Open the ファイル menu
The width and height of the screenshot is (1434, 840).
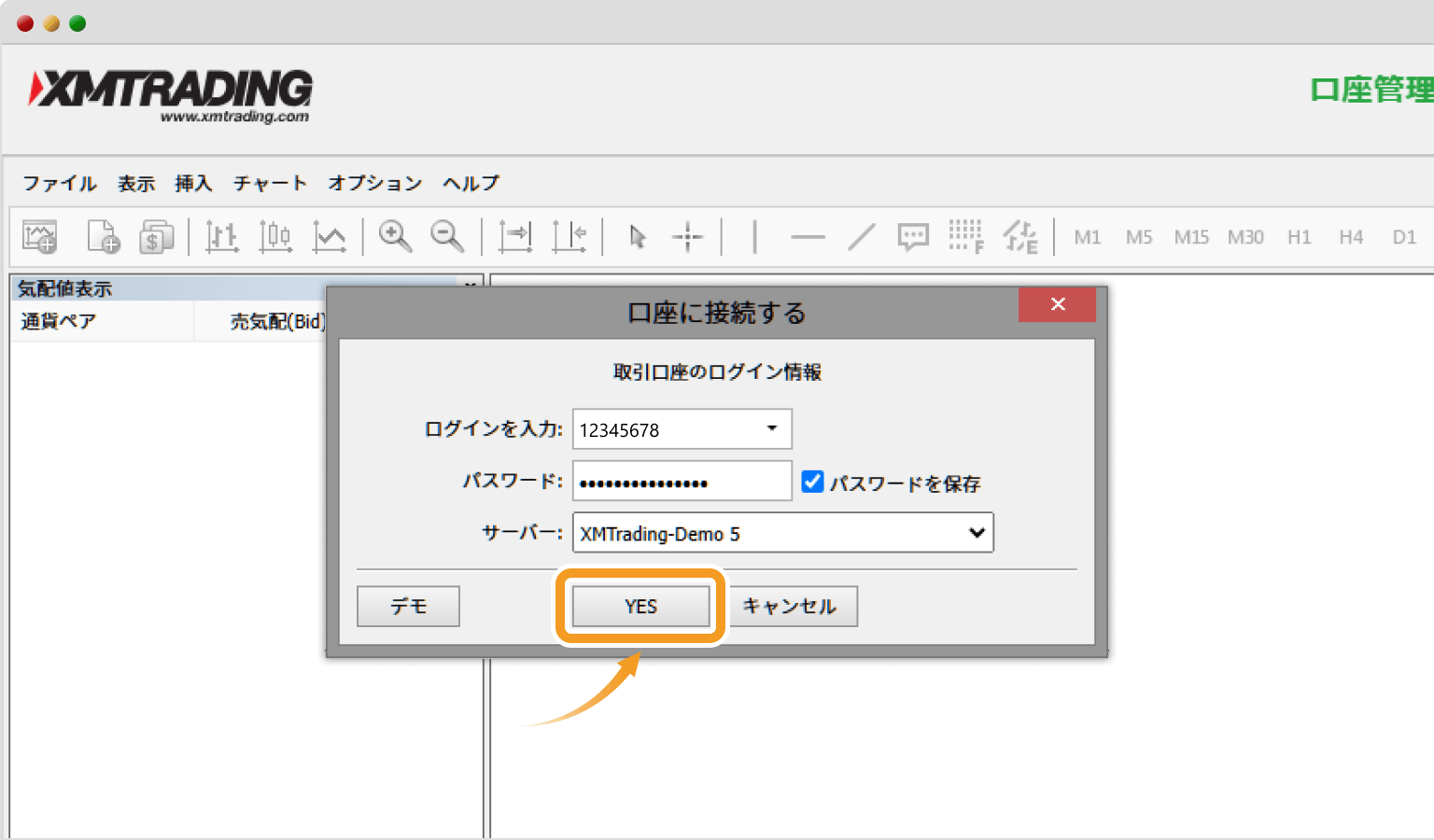[60, 183]
